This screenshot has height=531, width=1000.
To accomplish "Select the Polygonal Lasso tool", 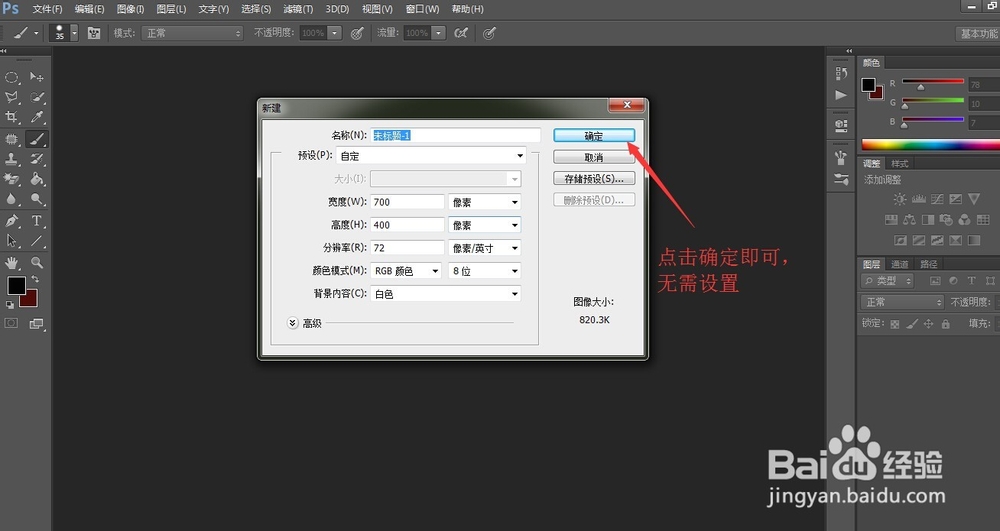I will pyautogui.click(x=11, y=97).
